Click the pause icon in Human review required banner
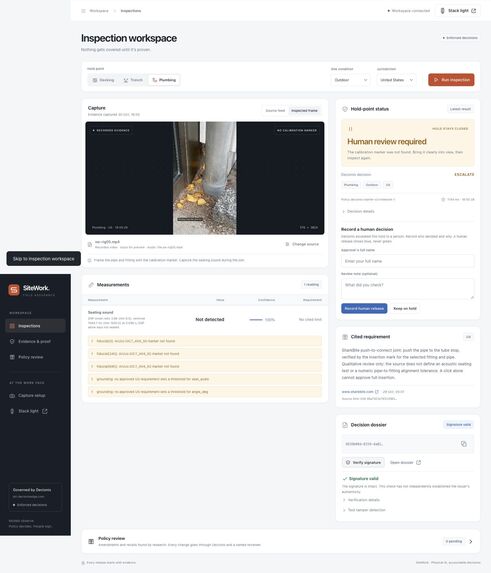Image resolution: width=491 pixels, height=573 pixels. point(350,129)
